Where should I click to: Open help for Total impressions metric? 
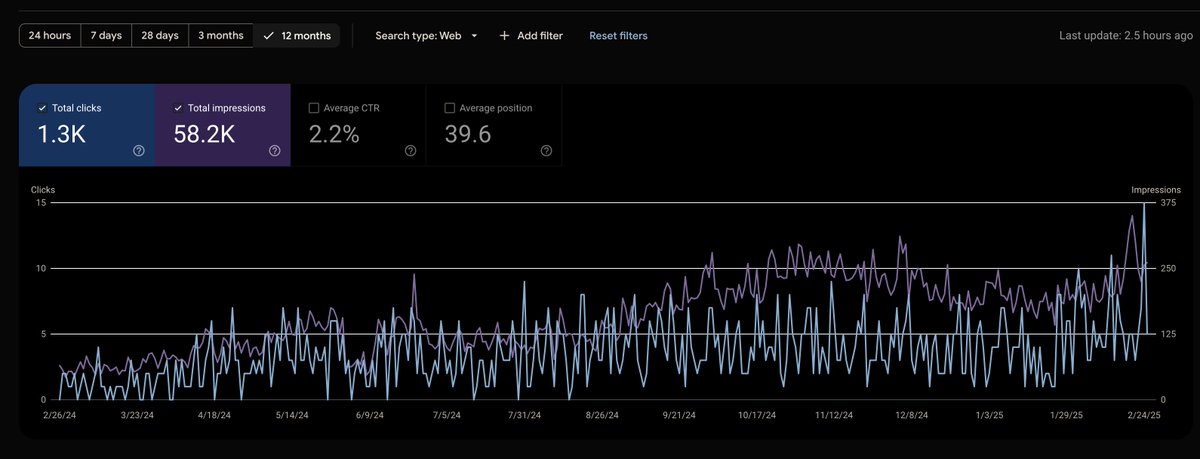coord(275,151)
